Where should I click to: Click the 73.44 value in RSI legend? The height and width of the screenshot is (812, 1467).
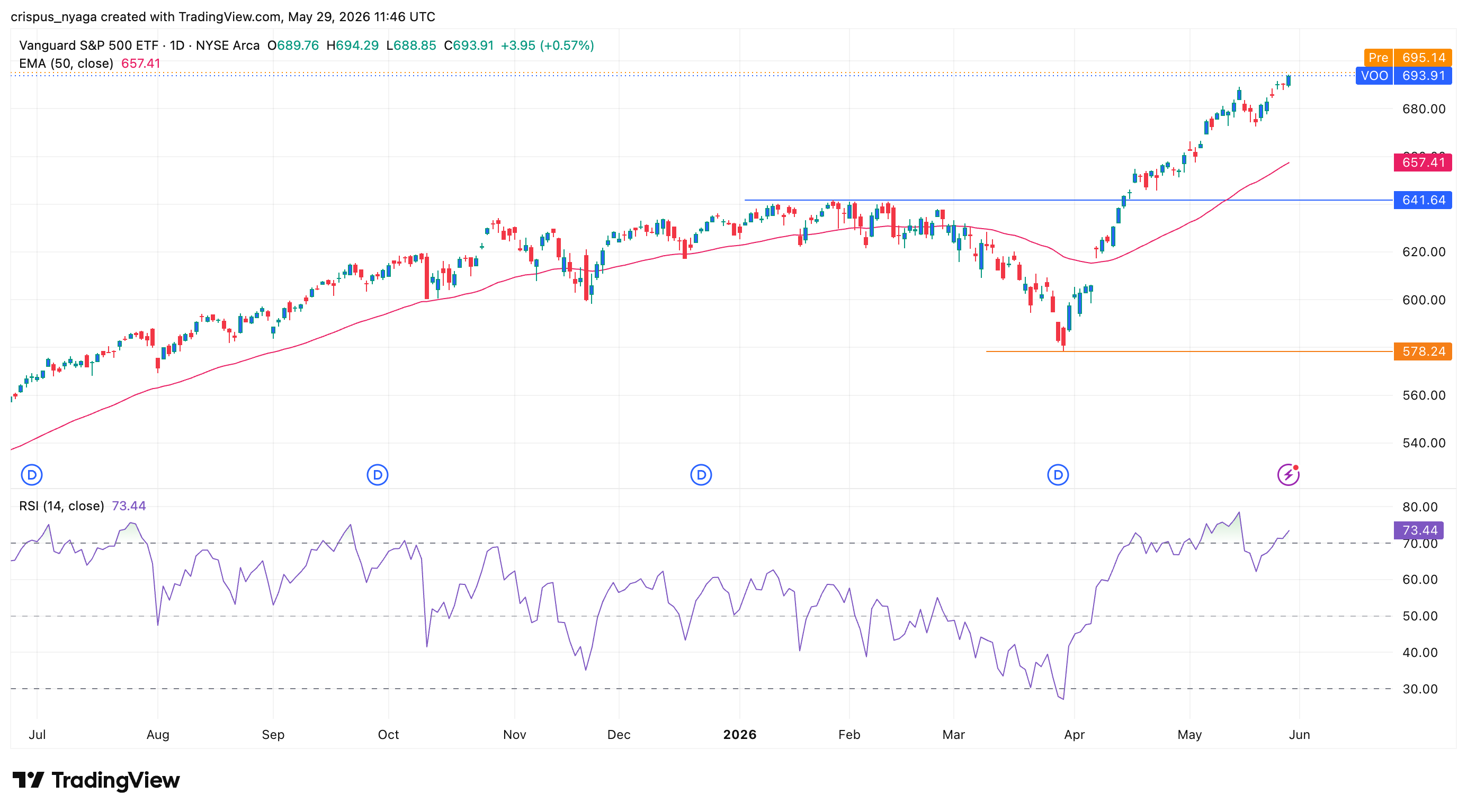(x=129, y=506)
